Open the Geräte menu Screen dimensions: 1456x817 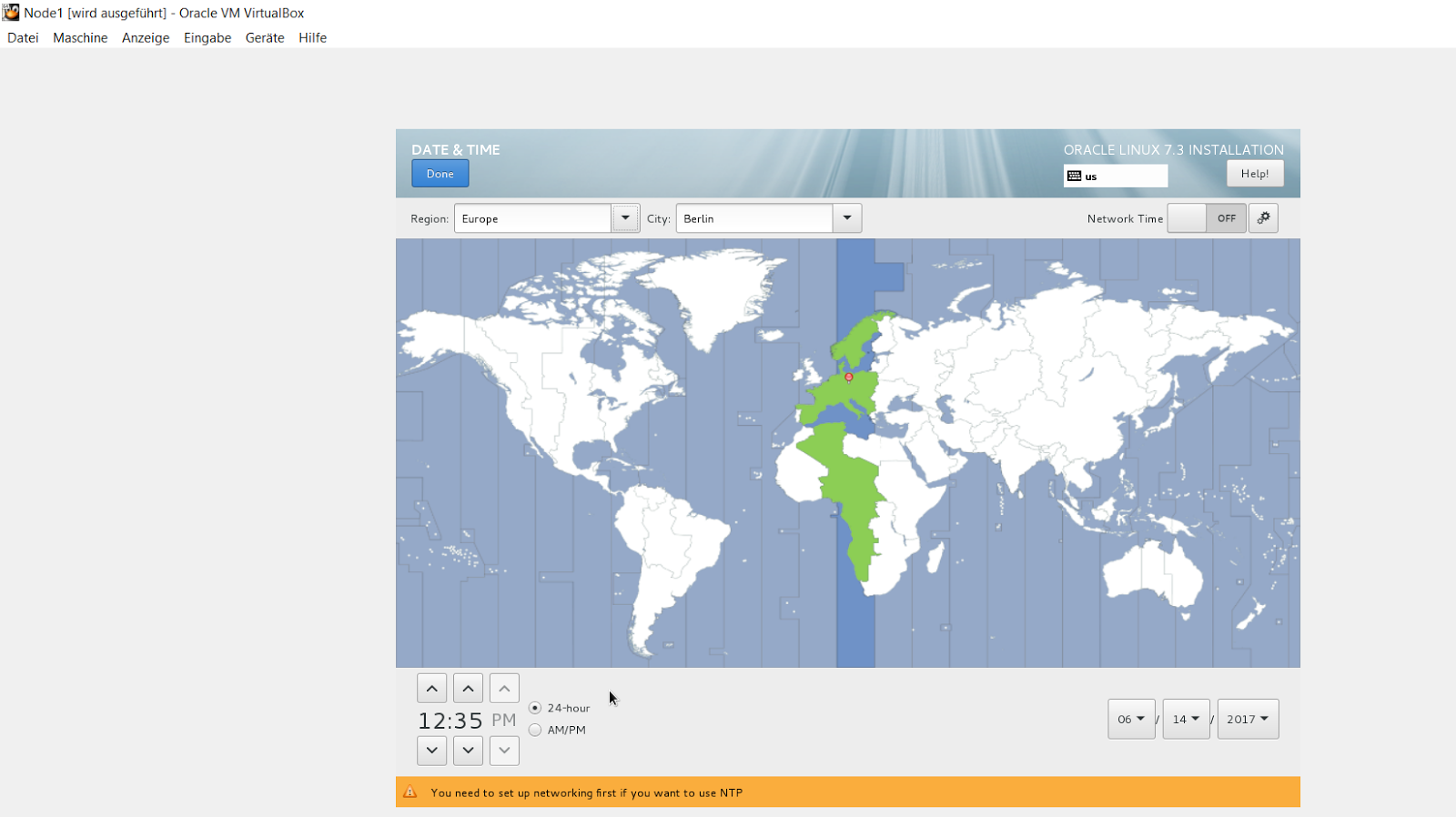(265, 37)
